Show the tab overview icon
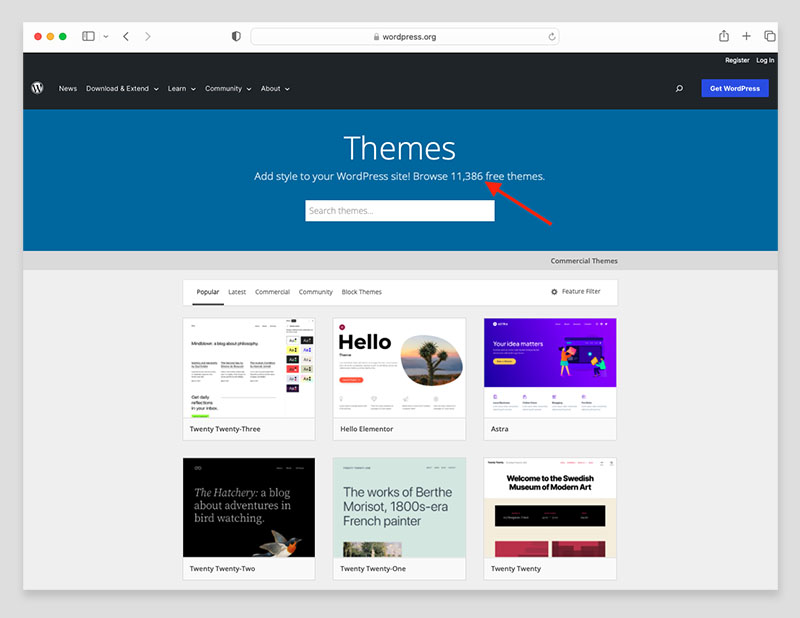The width and height of the screenshot is (800, 618). tap(769, 36)
